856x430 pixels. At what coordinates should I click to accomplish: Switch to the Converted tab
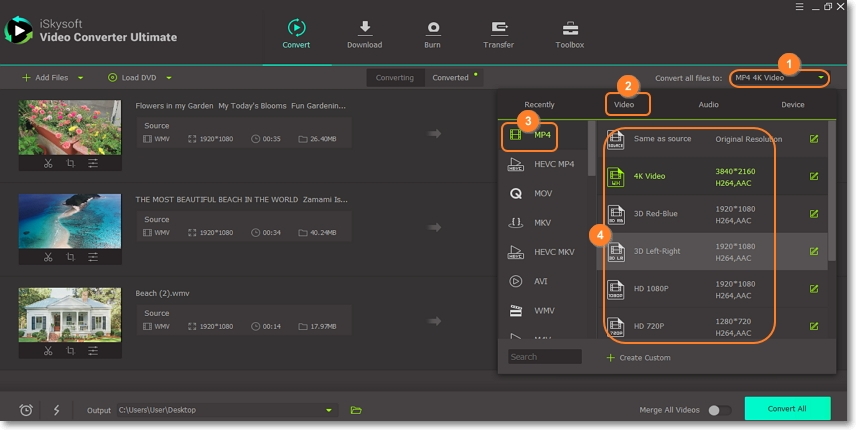(x=450, y=77)
